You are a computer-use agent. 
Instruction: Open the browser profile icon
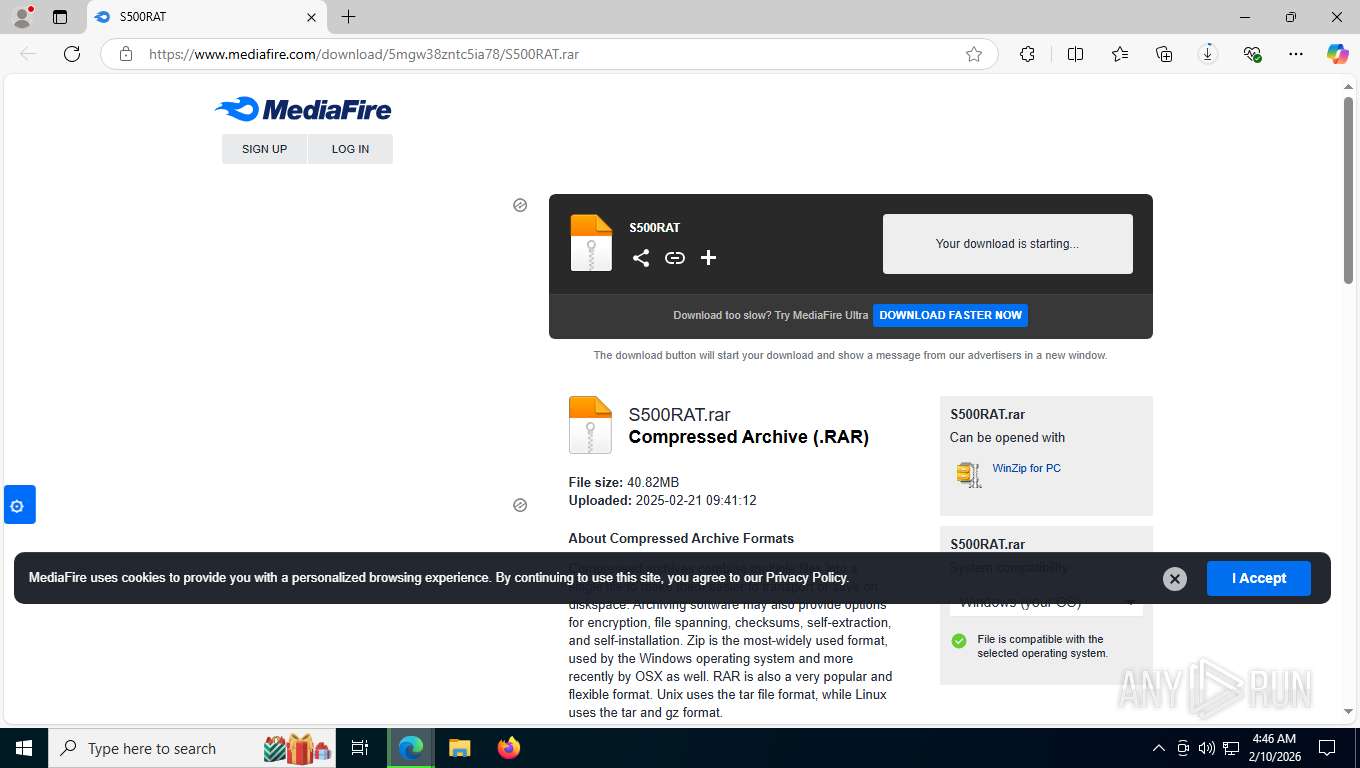pos(21,17)
